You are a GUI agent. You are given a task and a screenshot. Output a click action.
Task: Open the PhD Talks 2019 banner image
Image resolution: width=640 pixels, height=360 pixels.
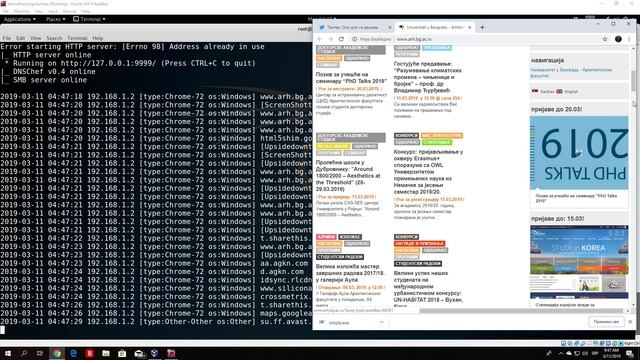point(579,153)
